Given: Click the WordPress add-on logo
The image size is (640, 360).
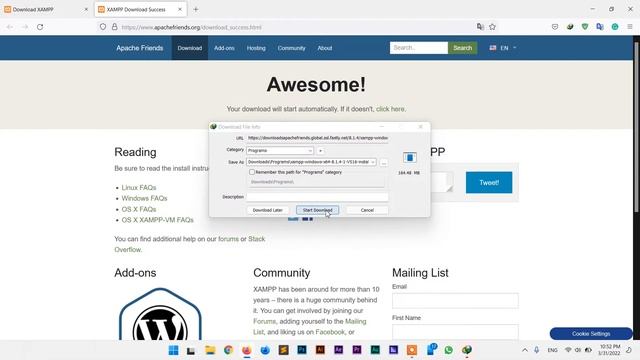Looking at the screenshot, I should point(160,314).
